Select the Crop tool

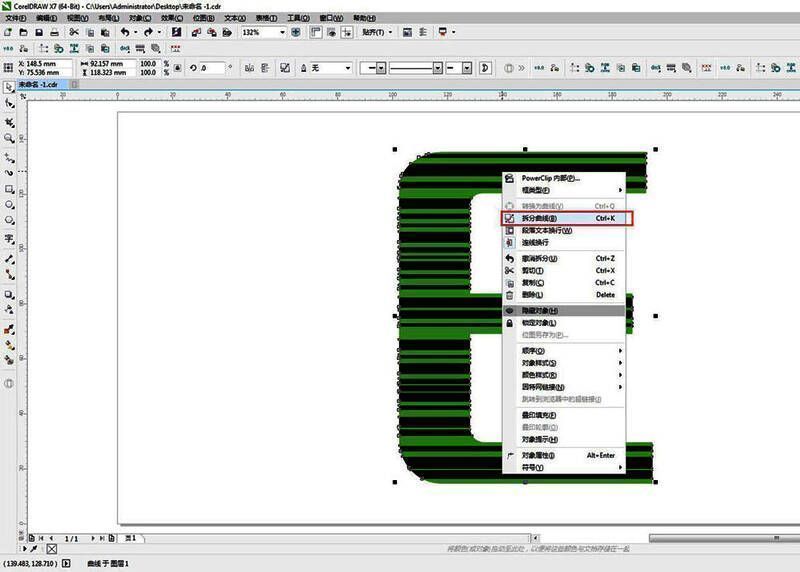tap(9, 121)
